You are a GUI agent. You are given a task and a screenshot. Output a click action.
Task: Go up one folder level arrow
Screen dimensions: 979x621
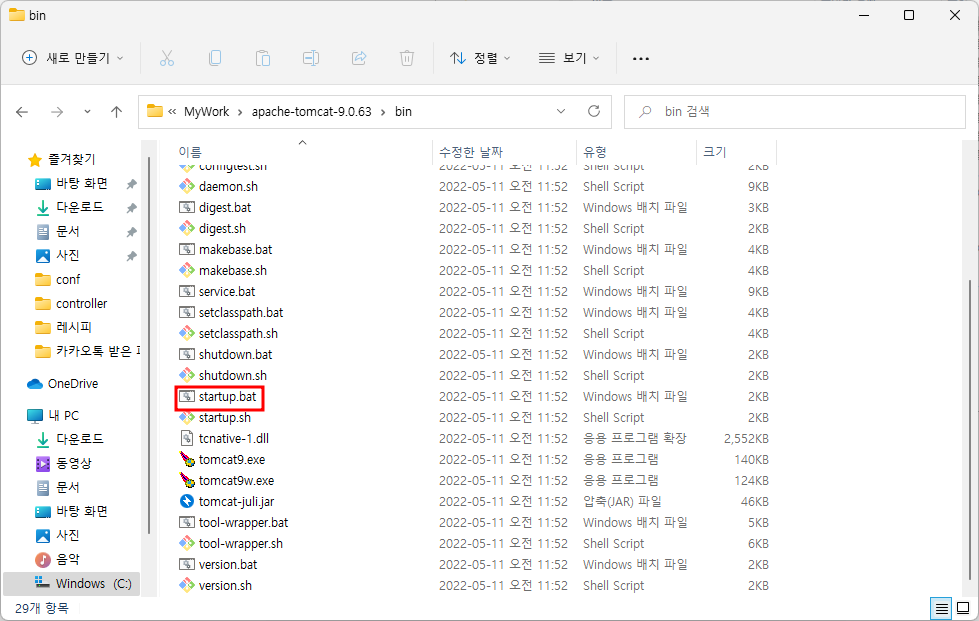116,112
